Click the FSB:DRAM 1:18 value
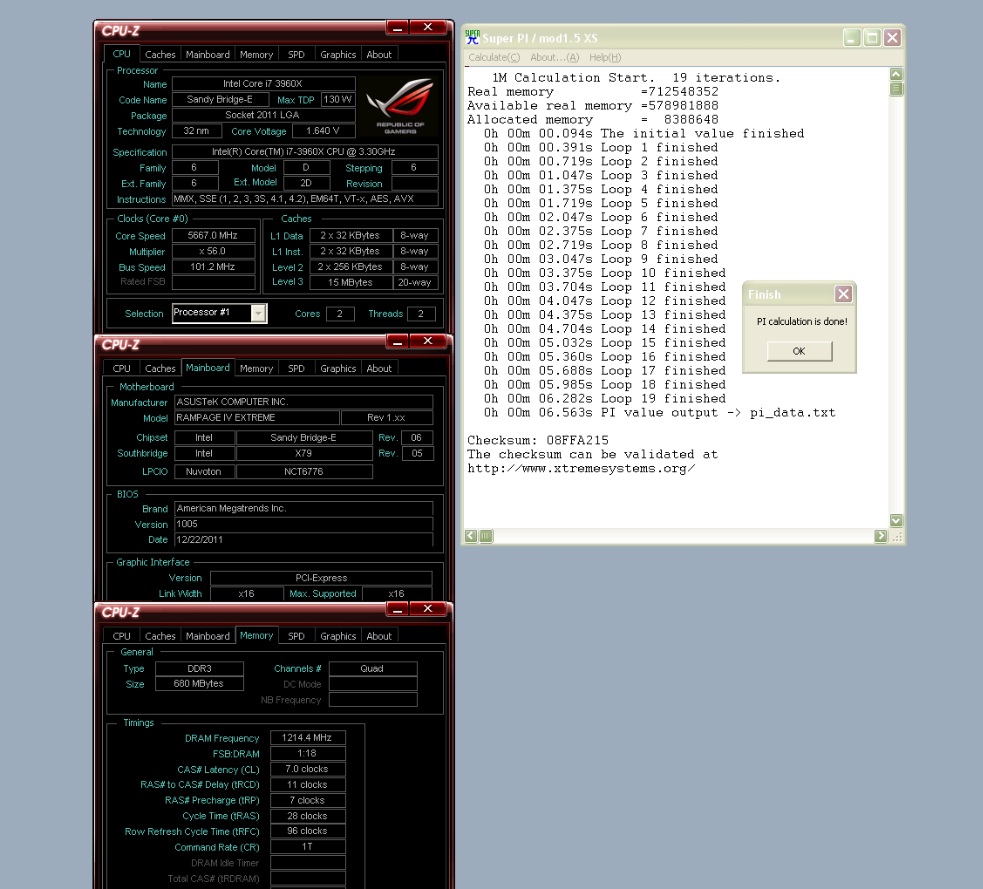 [x=307, y=754]
